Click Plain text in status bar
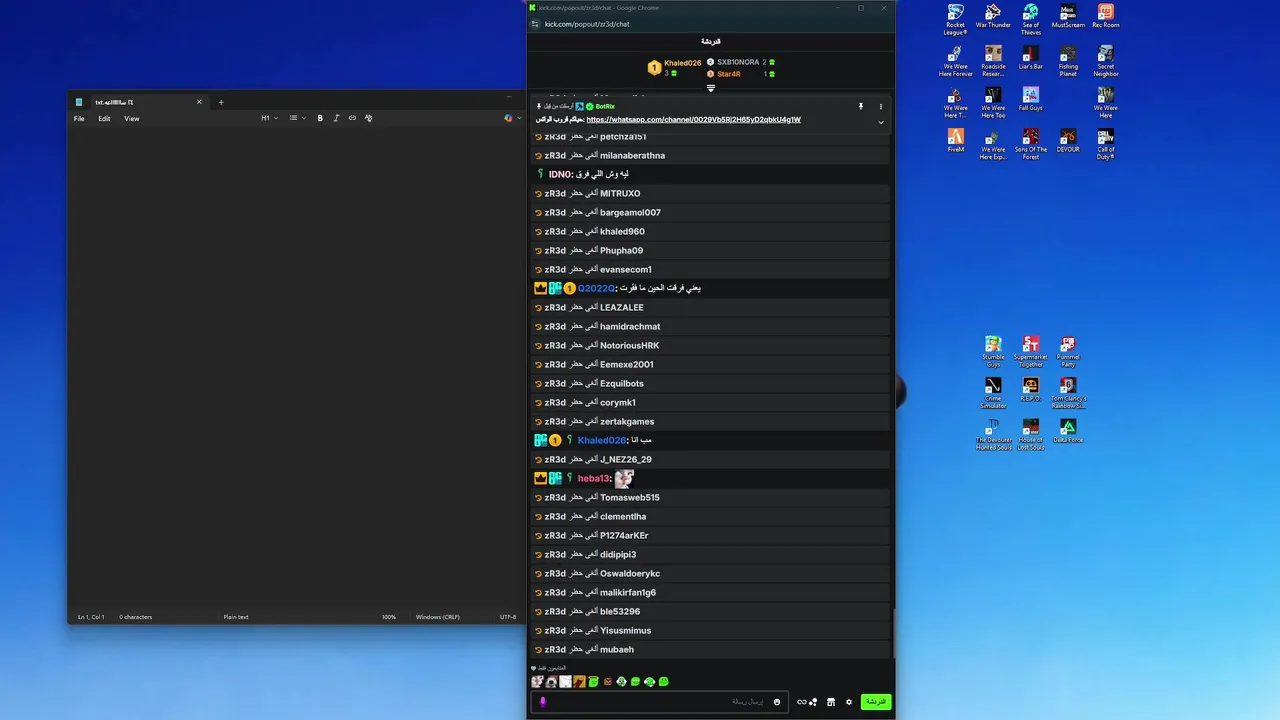This screenshot has width=1280, height=720. [236, 617]
